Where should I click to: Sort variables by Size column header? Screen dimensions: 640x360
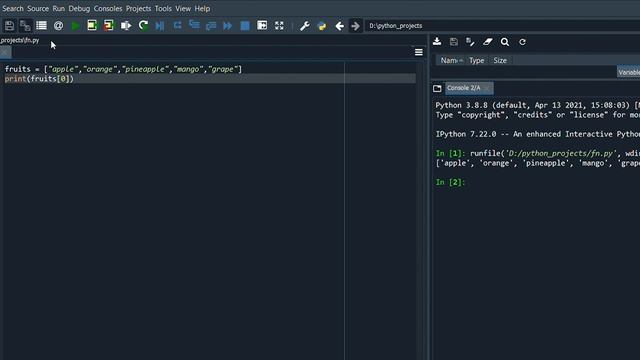(x=500, y=60)
